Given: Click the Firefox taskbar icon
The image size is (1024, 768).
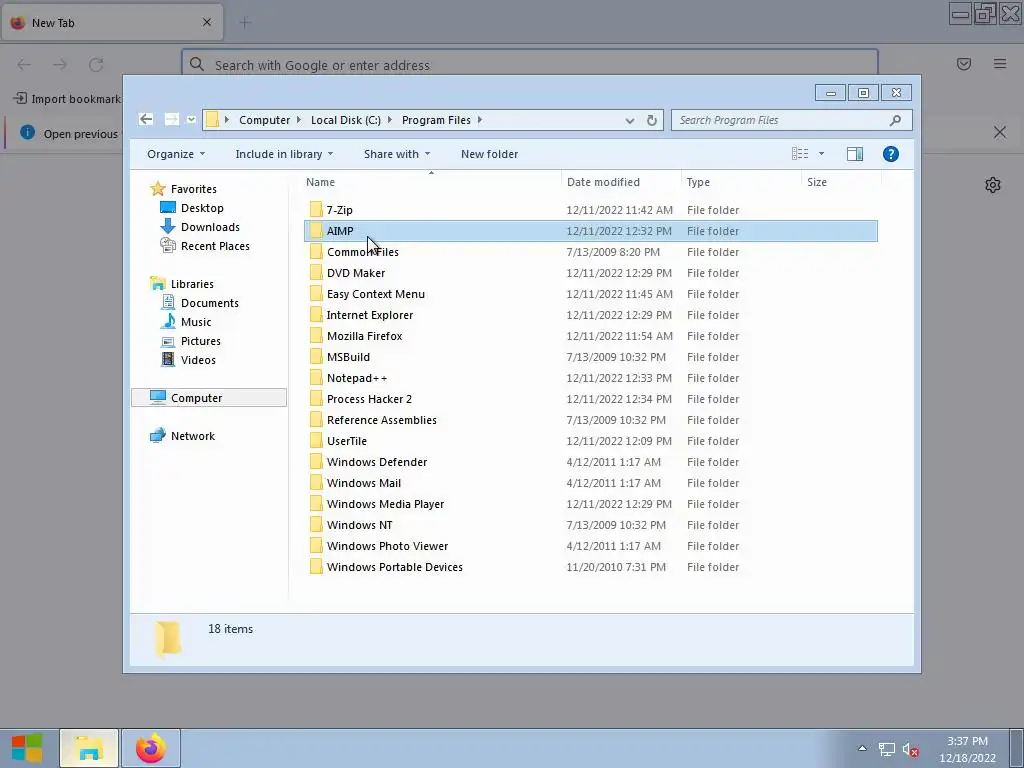Looking at the screenshot, I should coord(151,748).
